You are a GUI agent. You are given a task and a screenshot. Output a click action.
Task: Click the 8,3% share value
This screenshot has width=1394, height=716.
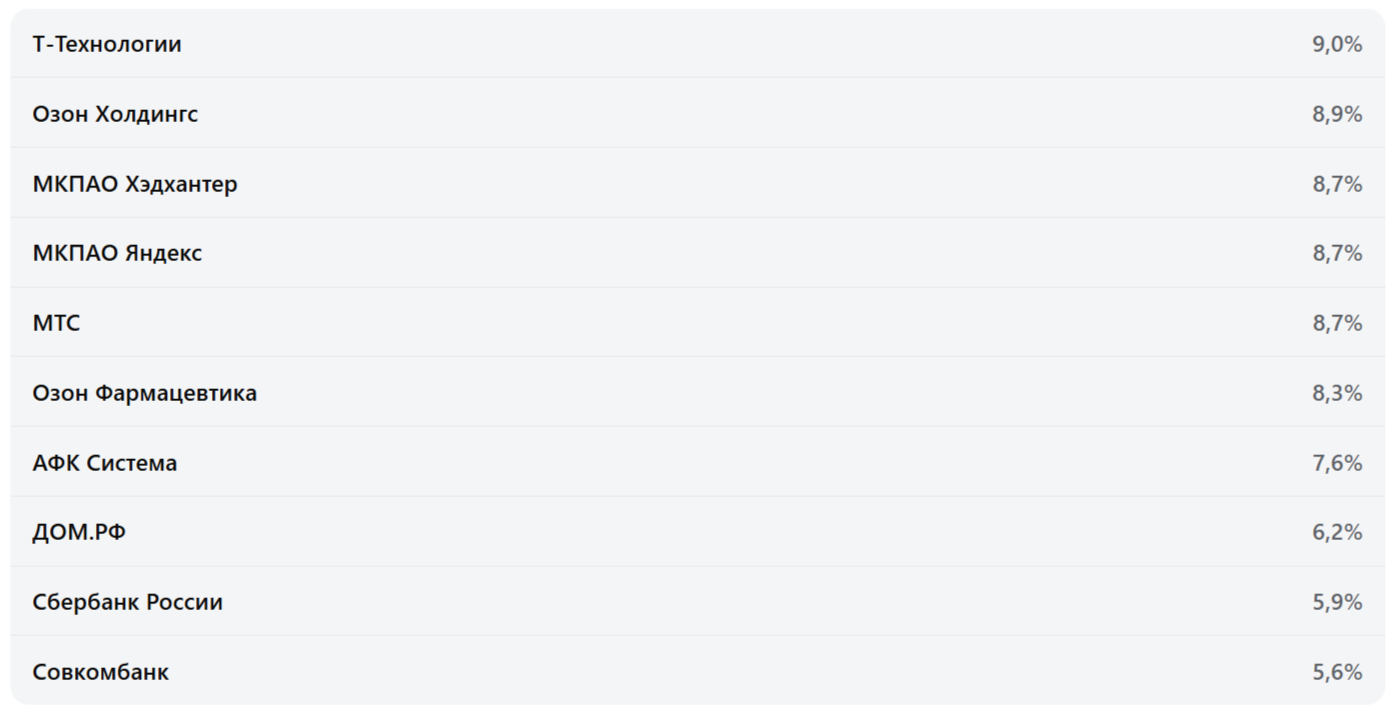[1337, 393]
